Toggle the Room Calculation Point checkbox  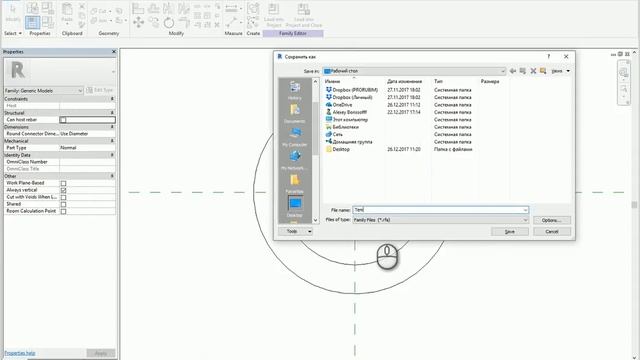point(63,211)
